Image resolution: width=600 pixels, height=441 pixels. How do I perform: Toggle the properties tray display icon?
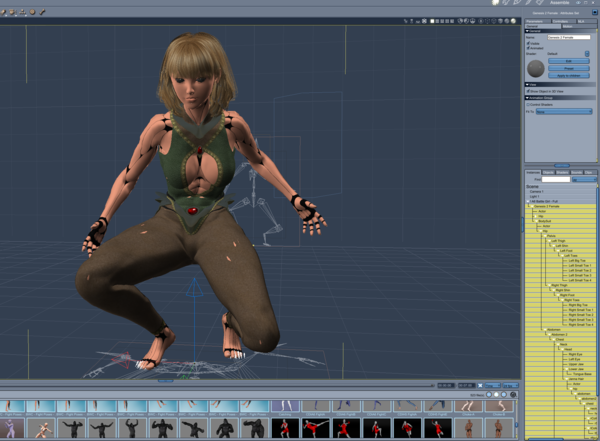[x=595, y=12]
